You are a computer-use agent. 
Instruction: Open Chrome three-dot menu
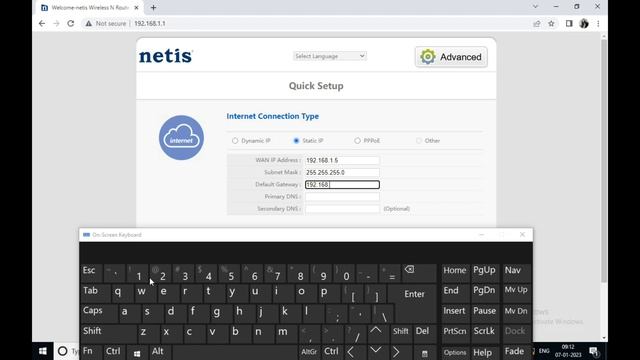click(x=598, y=24)
